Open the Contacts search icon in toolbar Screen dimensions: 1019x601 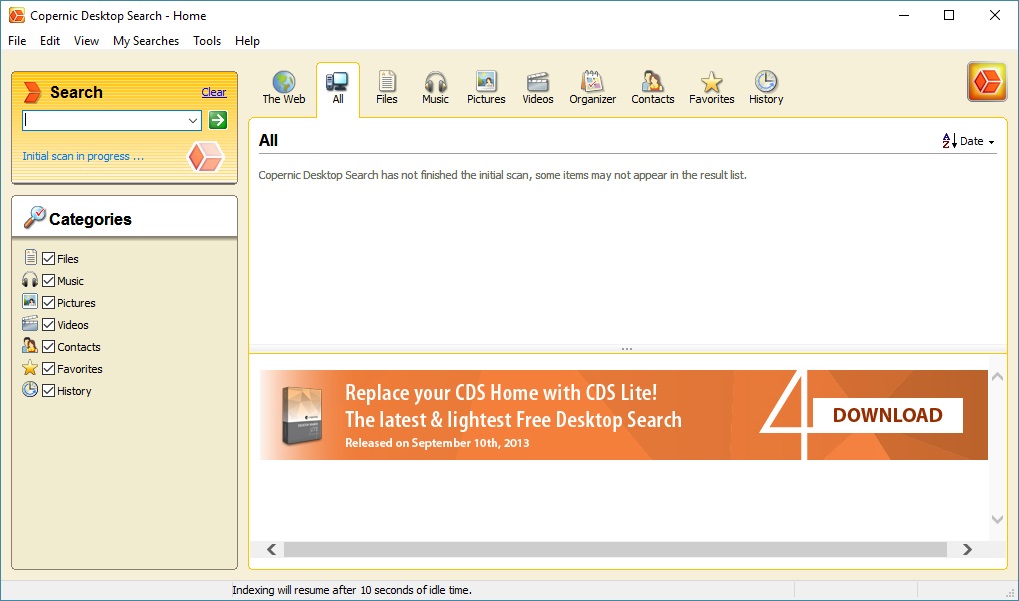tap(652, 82)
